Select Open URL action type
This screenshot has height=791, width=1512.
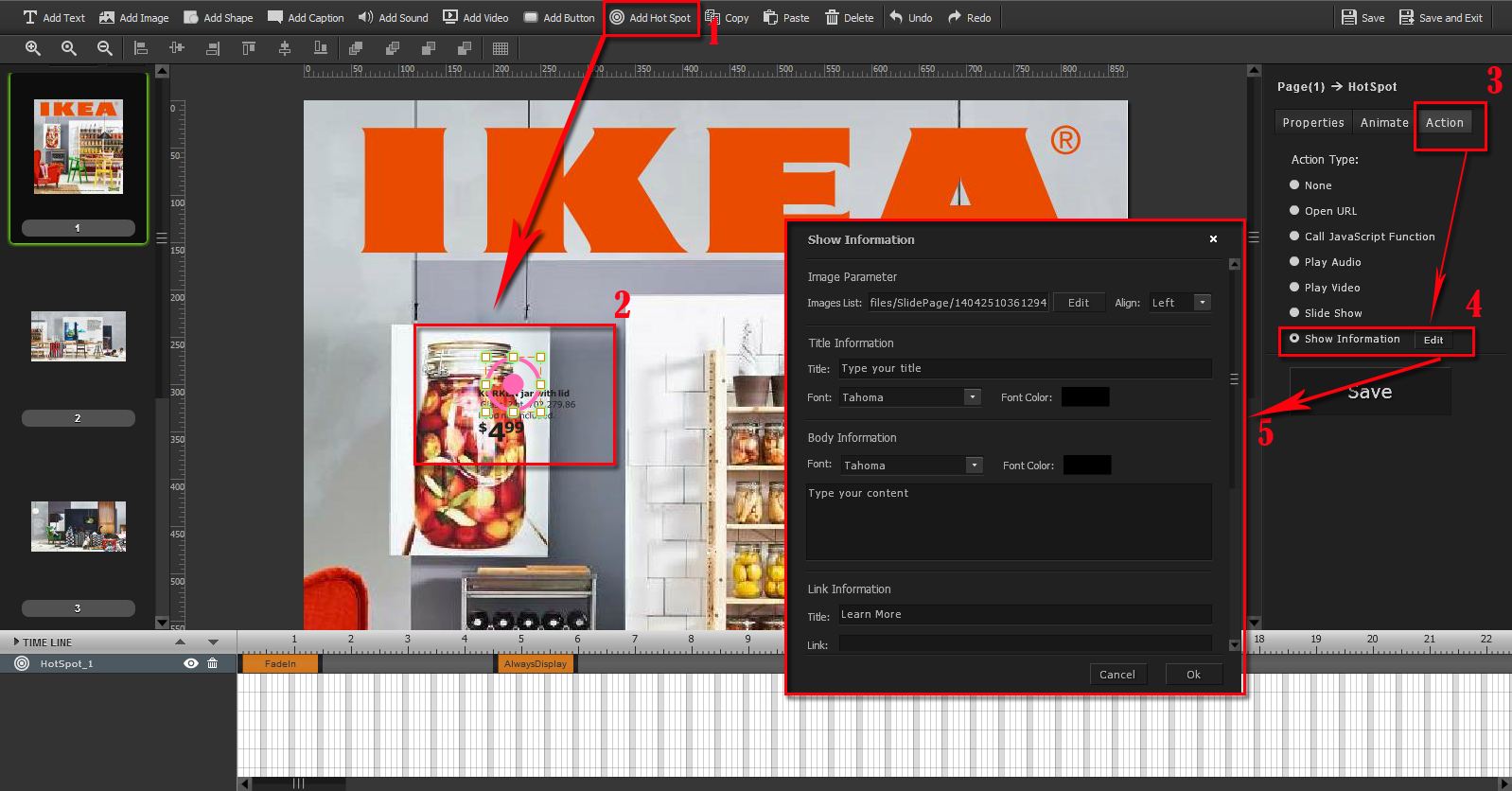click(1323, 211)
